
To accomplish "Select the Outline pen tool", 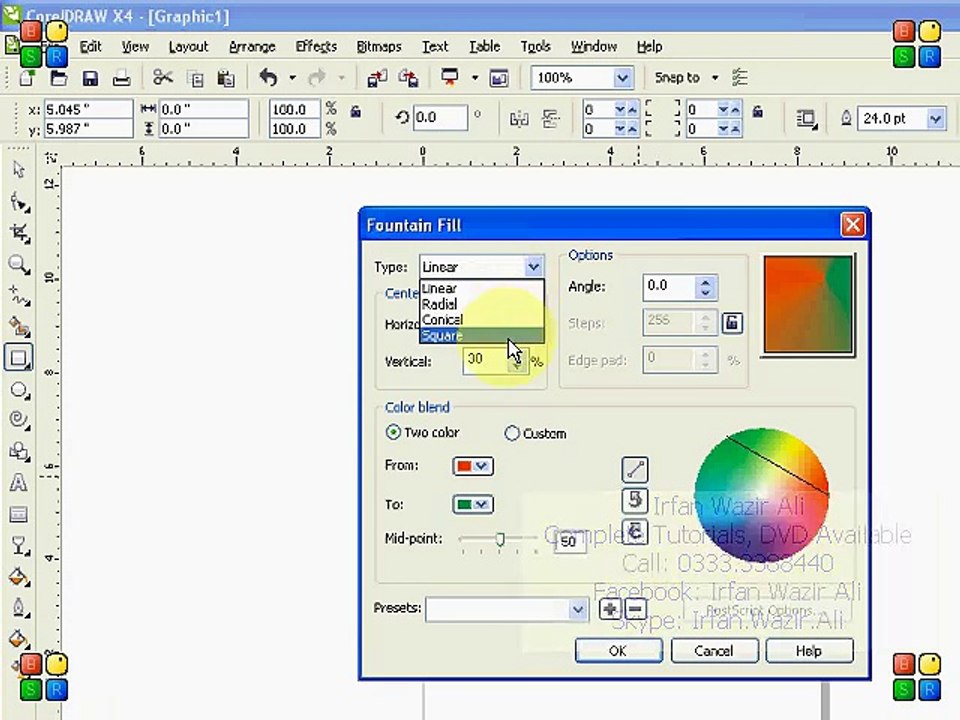I will pos(19,608).
